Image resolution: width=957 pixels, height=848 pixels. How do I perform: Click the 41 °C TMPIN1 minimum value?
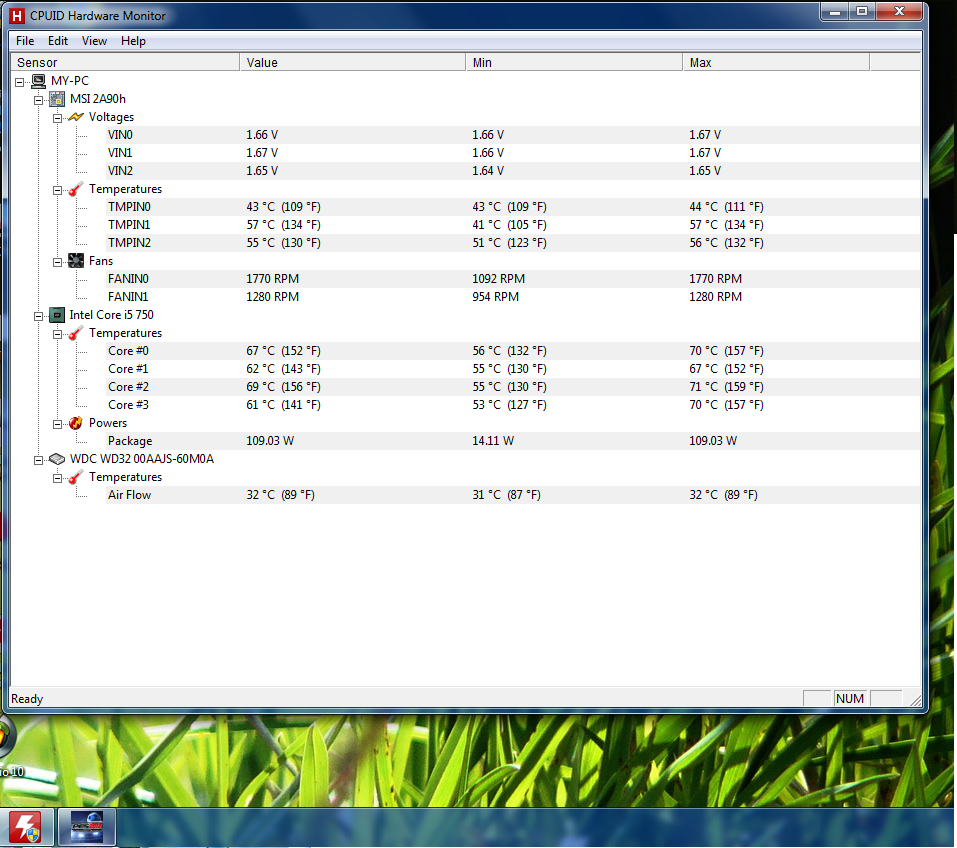click(x=509, y=225)
